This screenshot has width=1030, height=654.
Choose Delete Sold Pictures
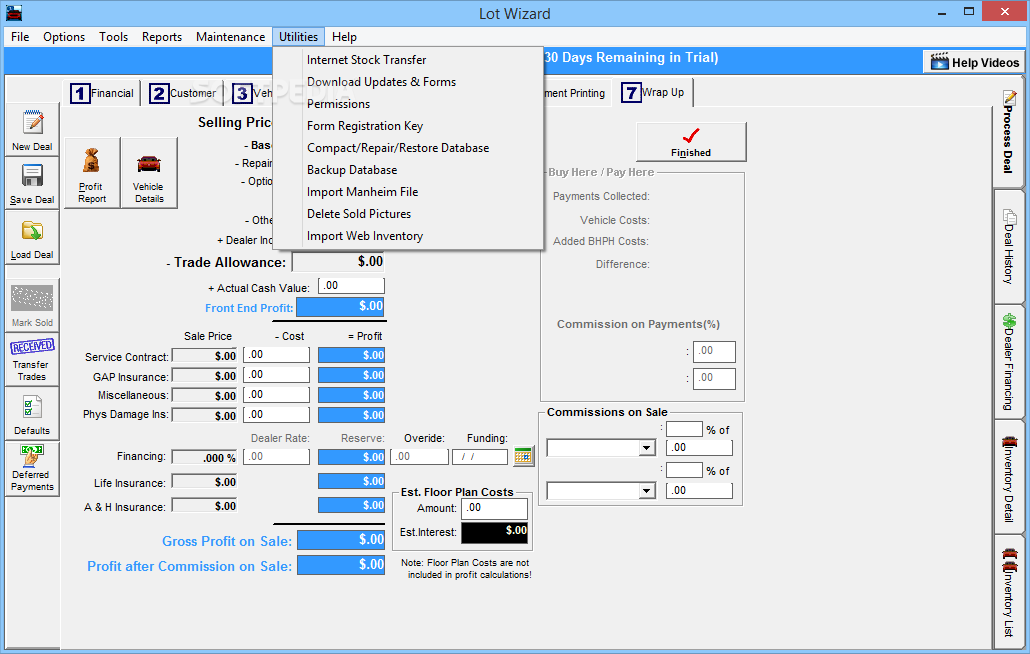[409, 214]
